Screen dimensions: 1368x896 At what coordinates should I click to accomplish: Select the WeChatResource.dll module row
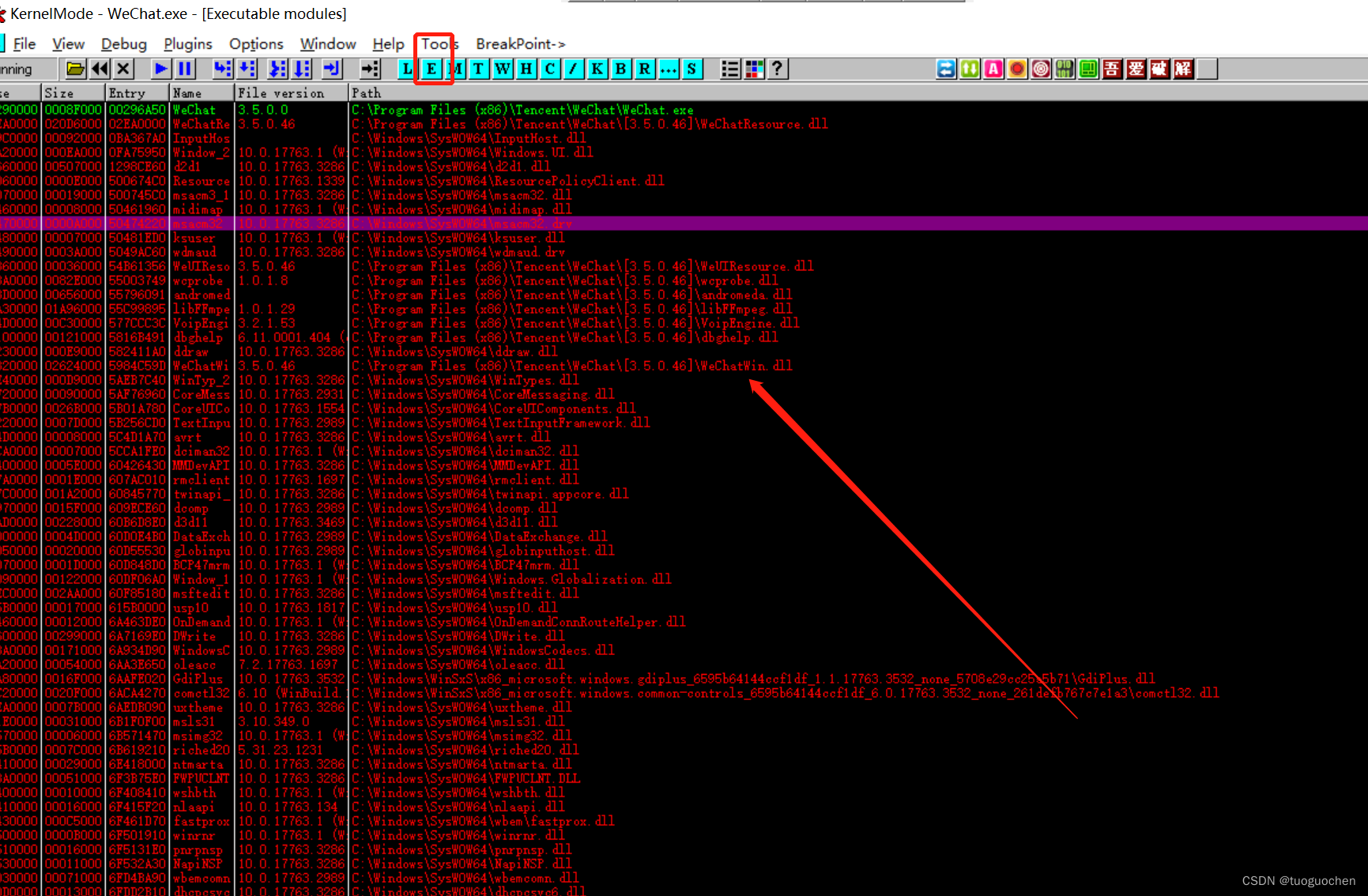(684, 124)
